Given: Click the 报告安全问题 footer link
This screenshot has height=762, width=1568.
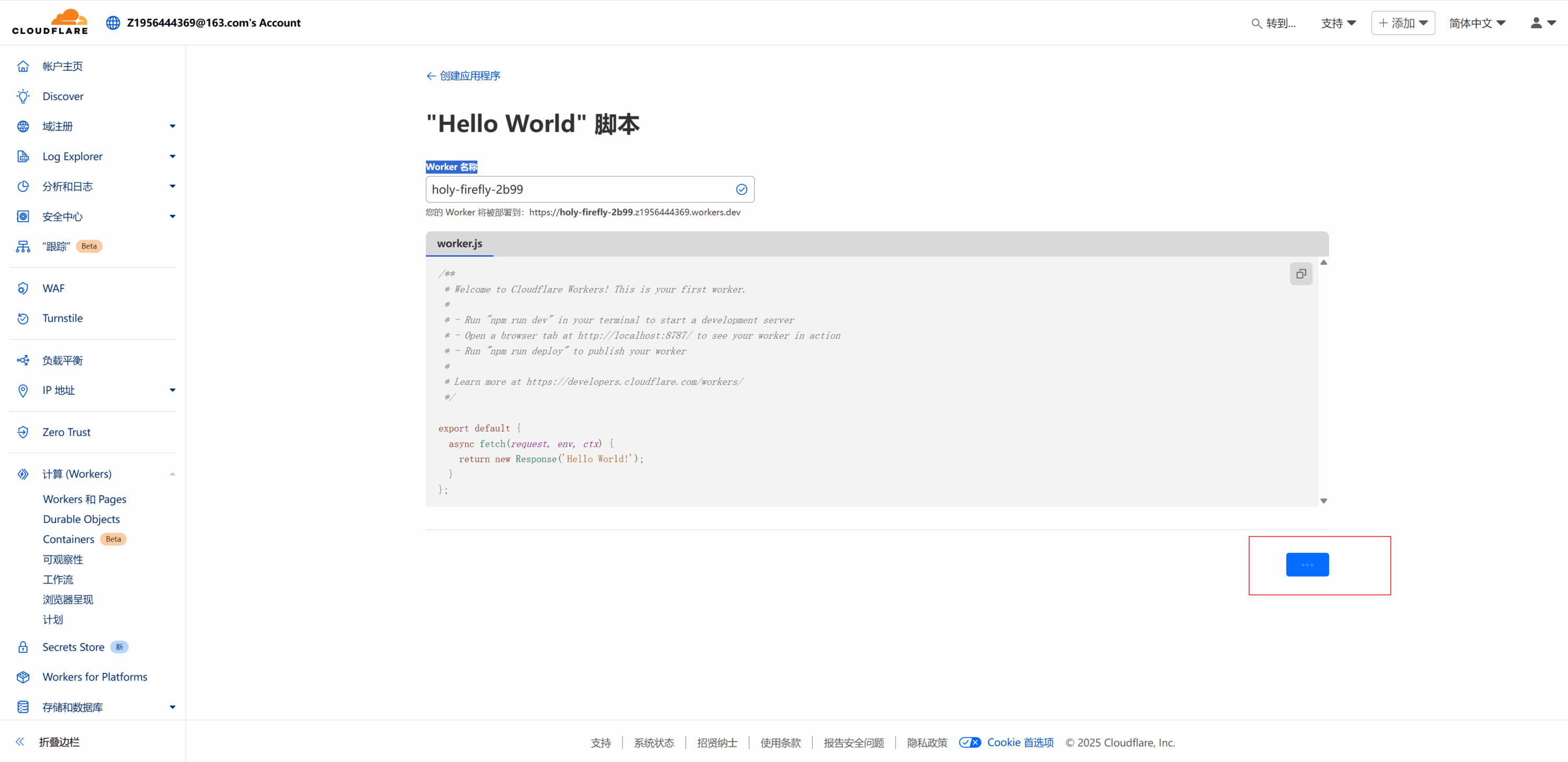Looking at the screenshot, I should click(854, 743).
